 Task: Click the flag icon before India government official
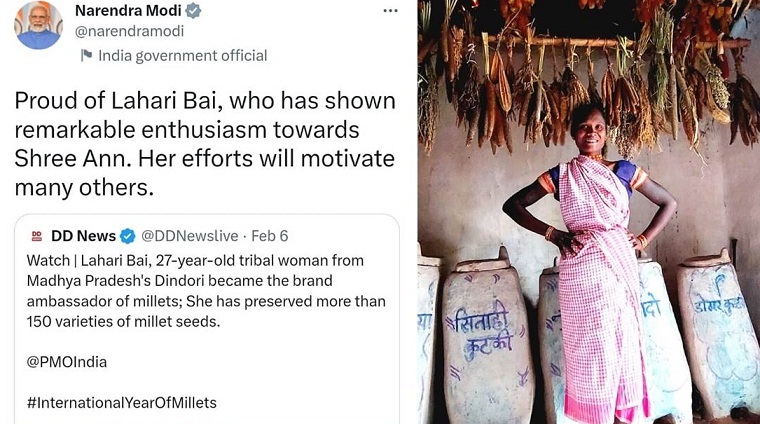[86, 55]
